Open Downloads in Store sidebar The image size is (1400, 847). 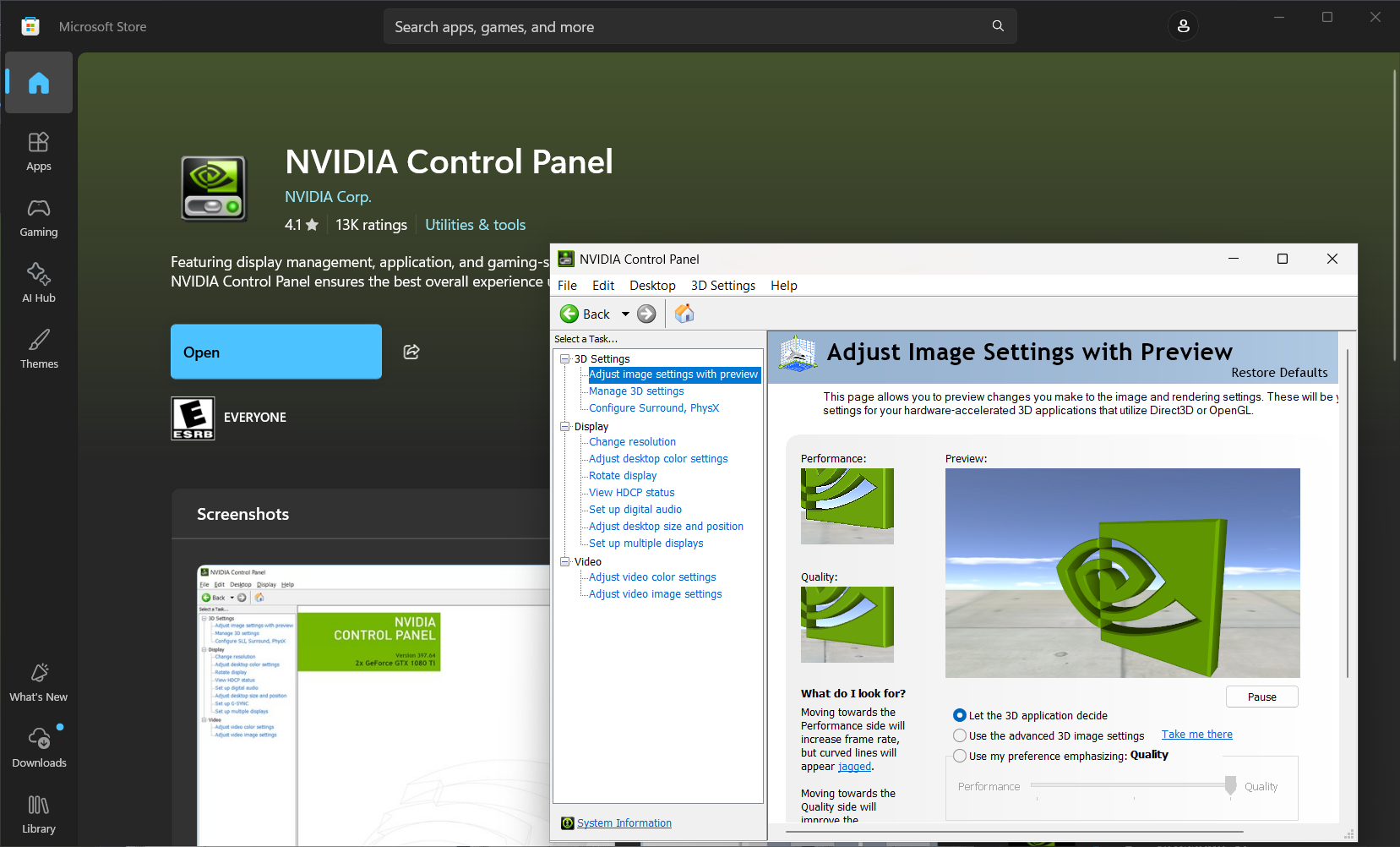pos(39,749)
